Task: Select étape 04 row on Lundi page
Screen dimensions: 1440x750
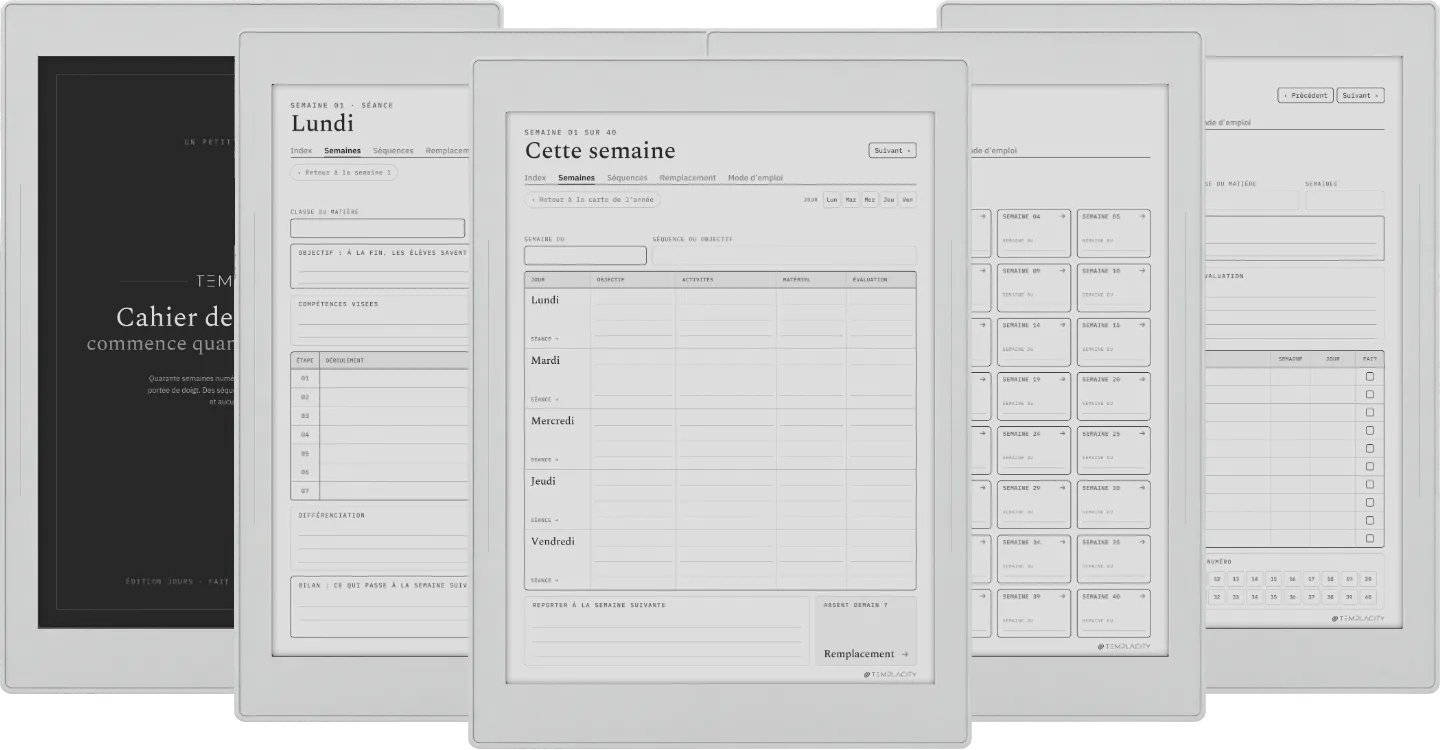Action: pos(381,434)
